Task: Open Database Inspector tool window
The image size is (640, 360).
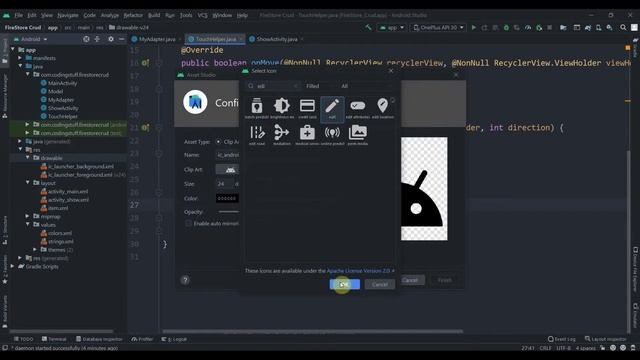Action: 99,339
